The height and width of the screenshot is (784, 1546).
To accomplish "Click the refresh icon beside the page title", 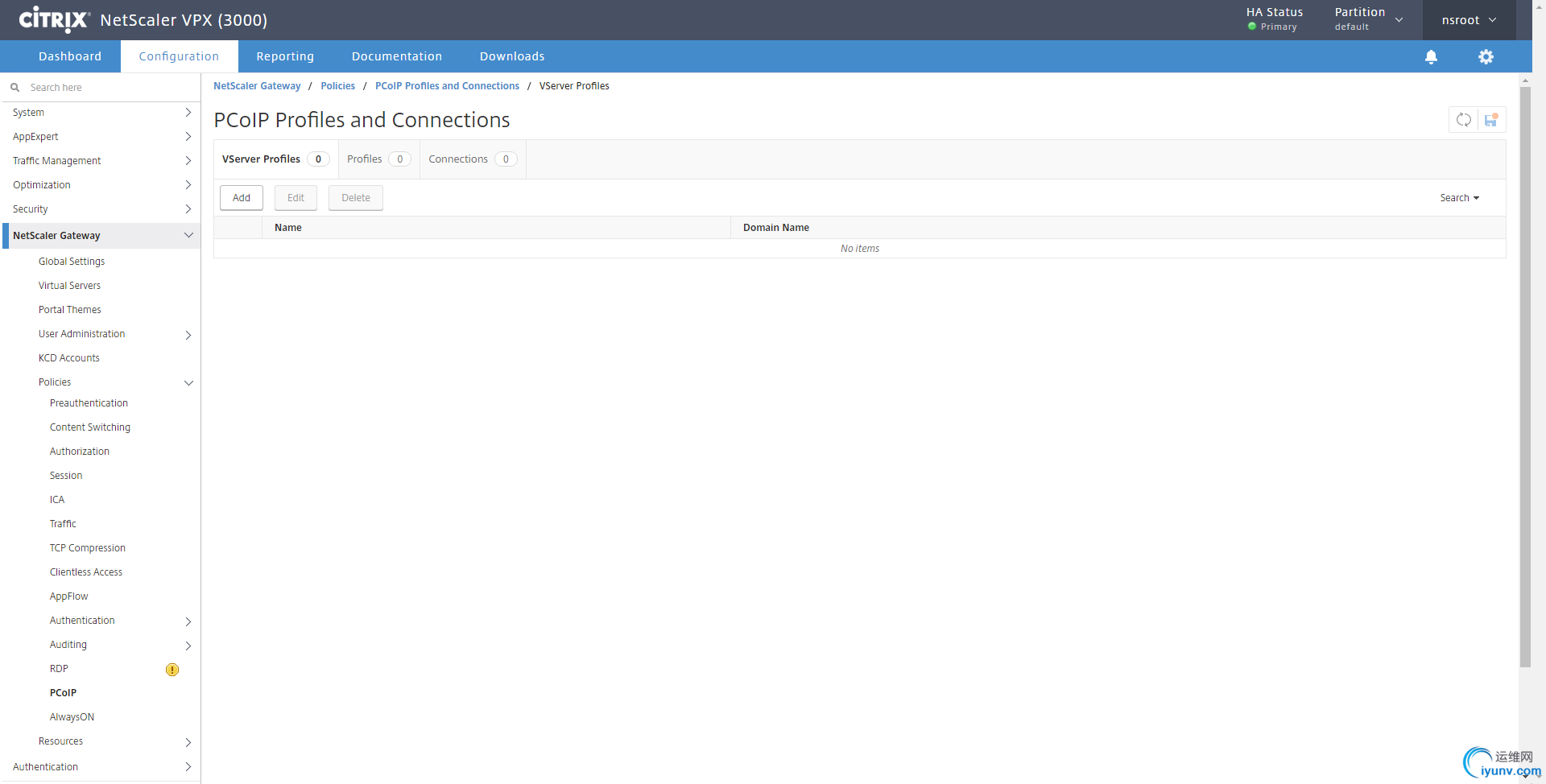I will 1463,120.
